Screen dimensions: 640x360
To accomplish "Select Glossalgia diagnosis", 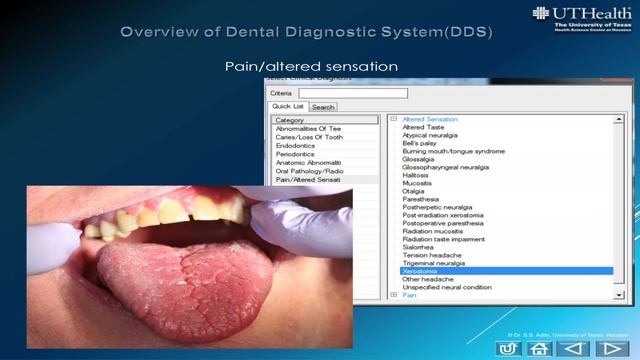I will (x=418, y=159).
